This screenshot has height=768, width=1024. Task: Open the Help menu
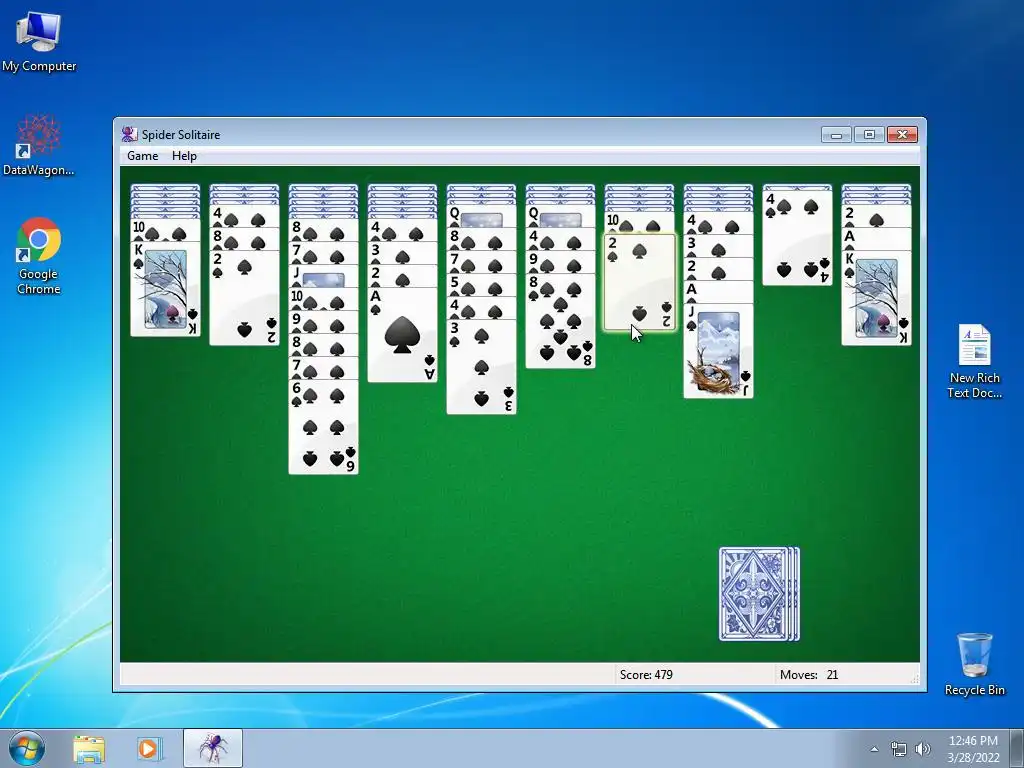[x=184, y=156]
